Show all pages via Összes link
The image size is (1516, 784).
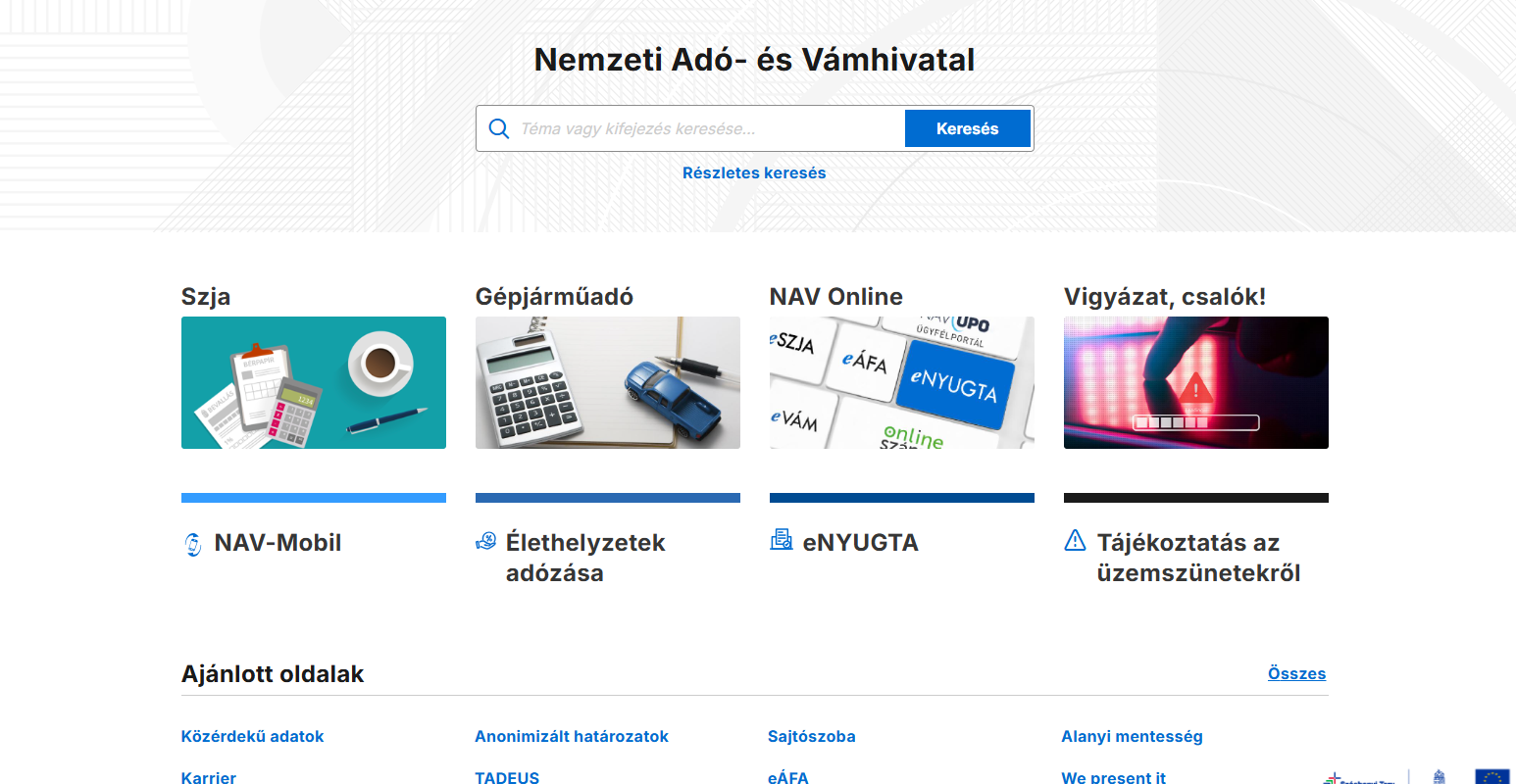pyautogui.click(x=1296, y=673)
